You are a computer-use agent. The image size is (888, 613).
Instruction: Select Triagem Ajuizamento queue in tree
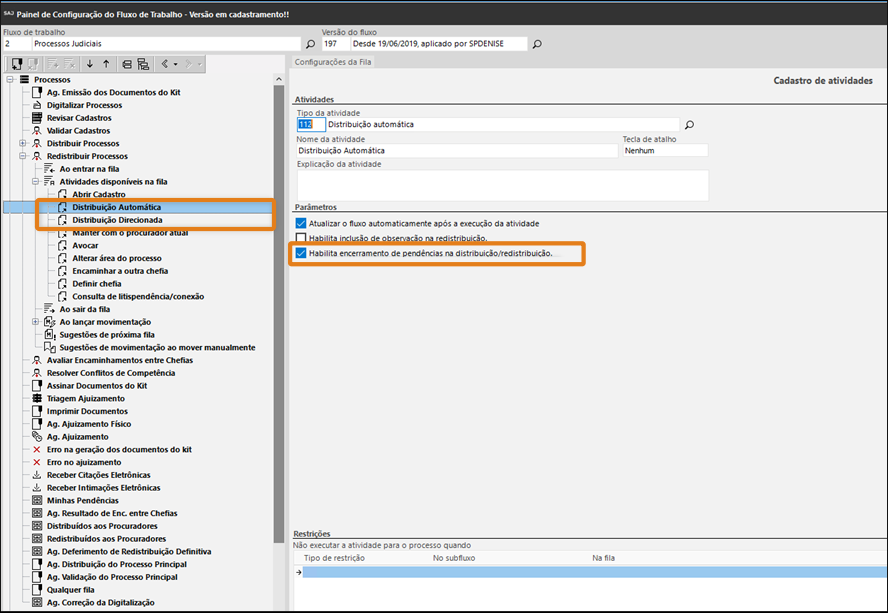click(85, 398)
